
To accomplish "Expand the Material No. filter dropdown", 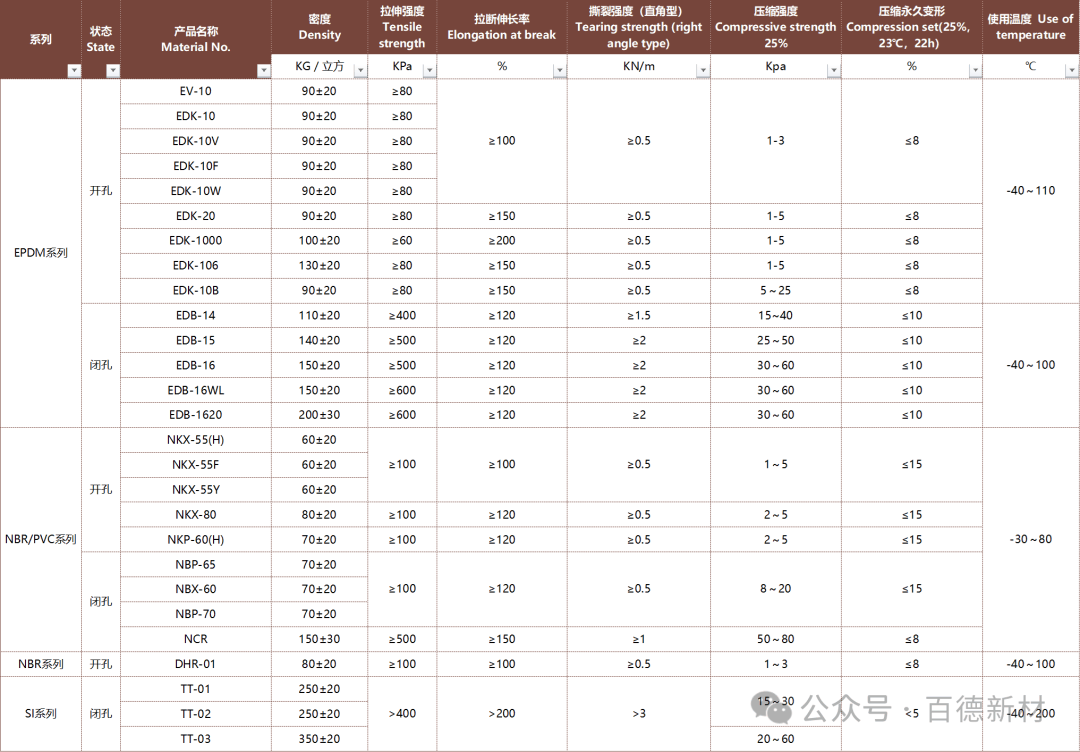I will (x=263, y=70).
